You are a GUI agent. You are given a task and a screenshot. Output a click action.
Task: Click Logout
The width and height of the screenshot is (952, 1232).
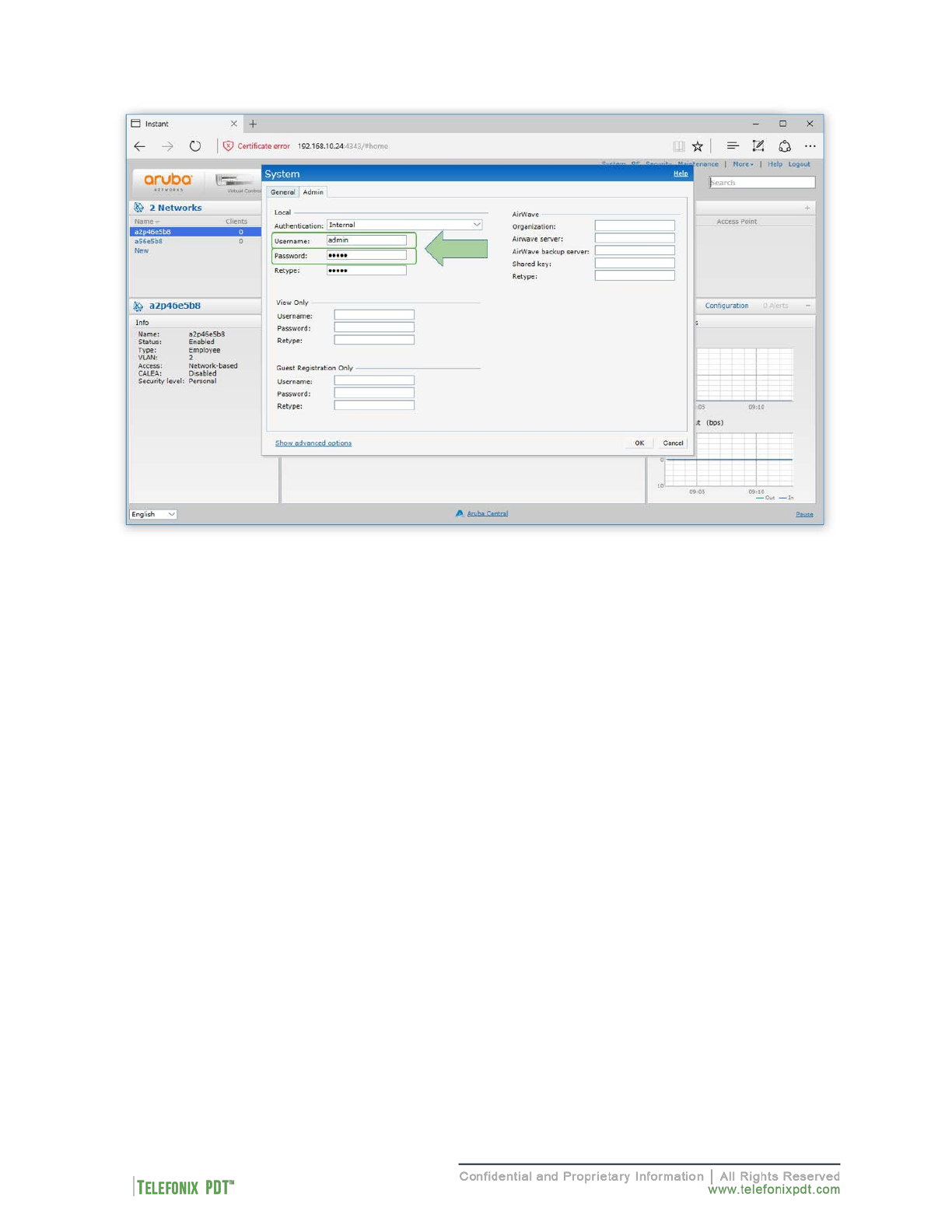[x=800, y=164]
